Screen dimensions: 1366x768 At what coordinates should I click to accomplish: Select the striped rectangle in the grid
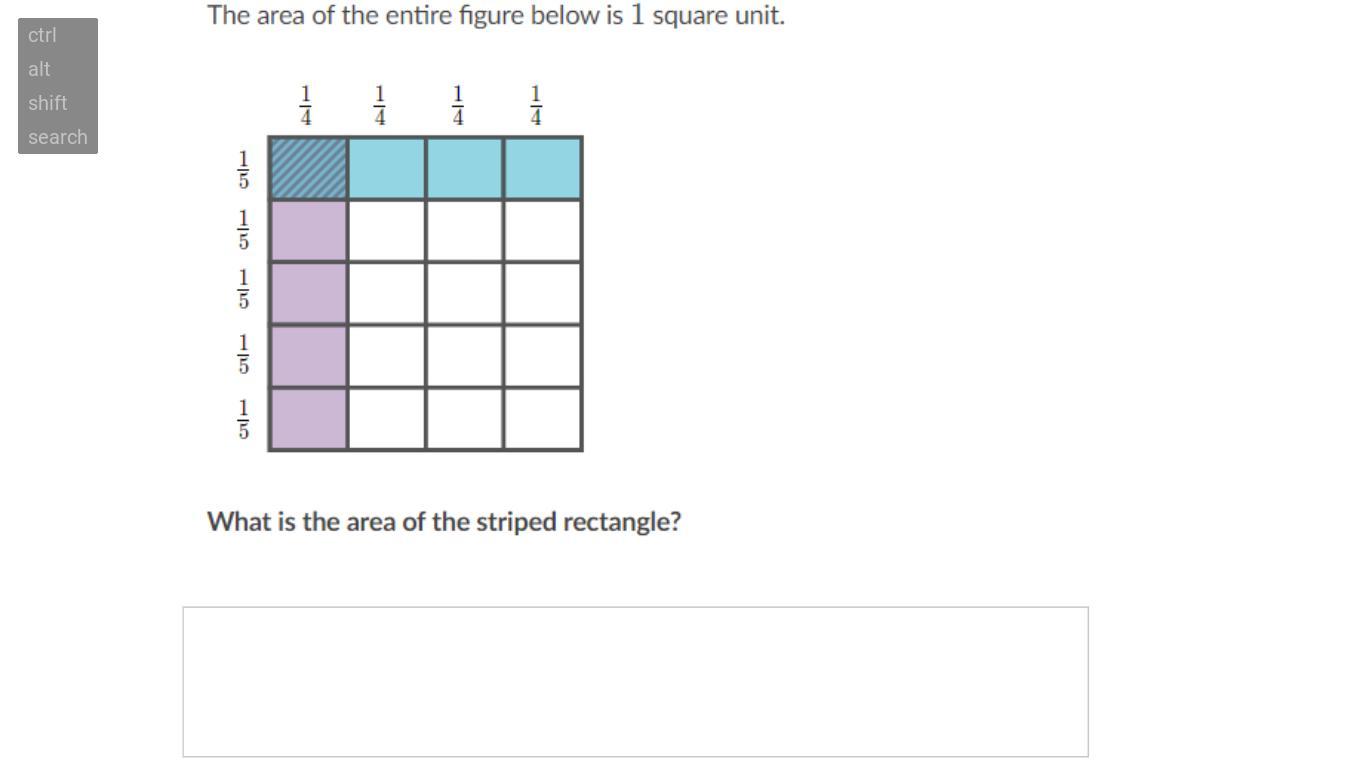[308, 169]
